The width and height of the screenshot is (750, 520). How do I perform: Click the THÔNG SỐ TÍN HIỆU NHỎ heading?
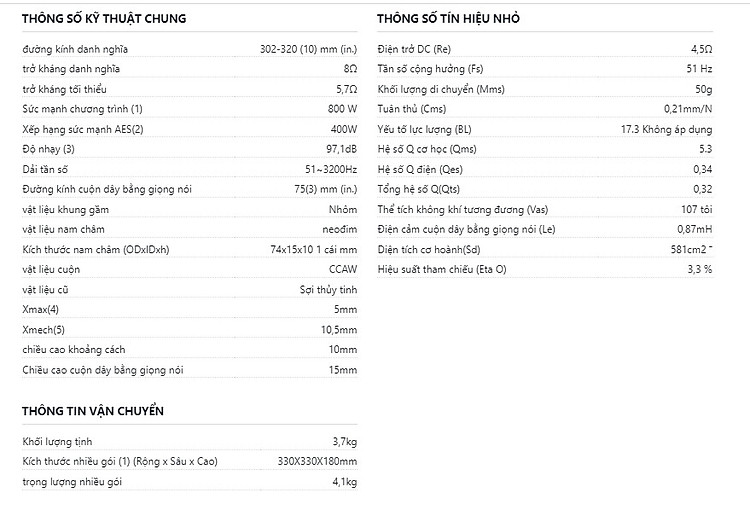tap(448, 19)
